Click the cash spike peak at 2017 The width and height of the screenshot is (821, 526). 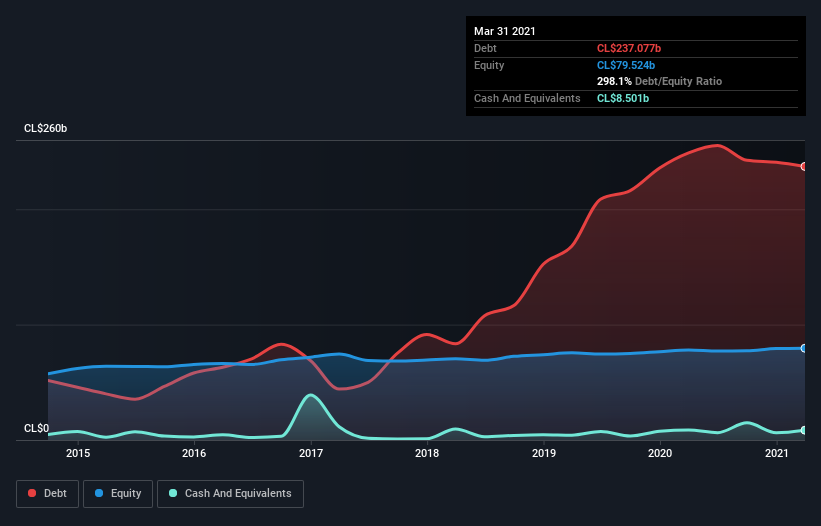[x=311, y=395]
